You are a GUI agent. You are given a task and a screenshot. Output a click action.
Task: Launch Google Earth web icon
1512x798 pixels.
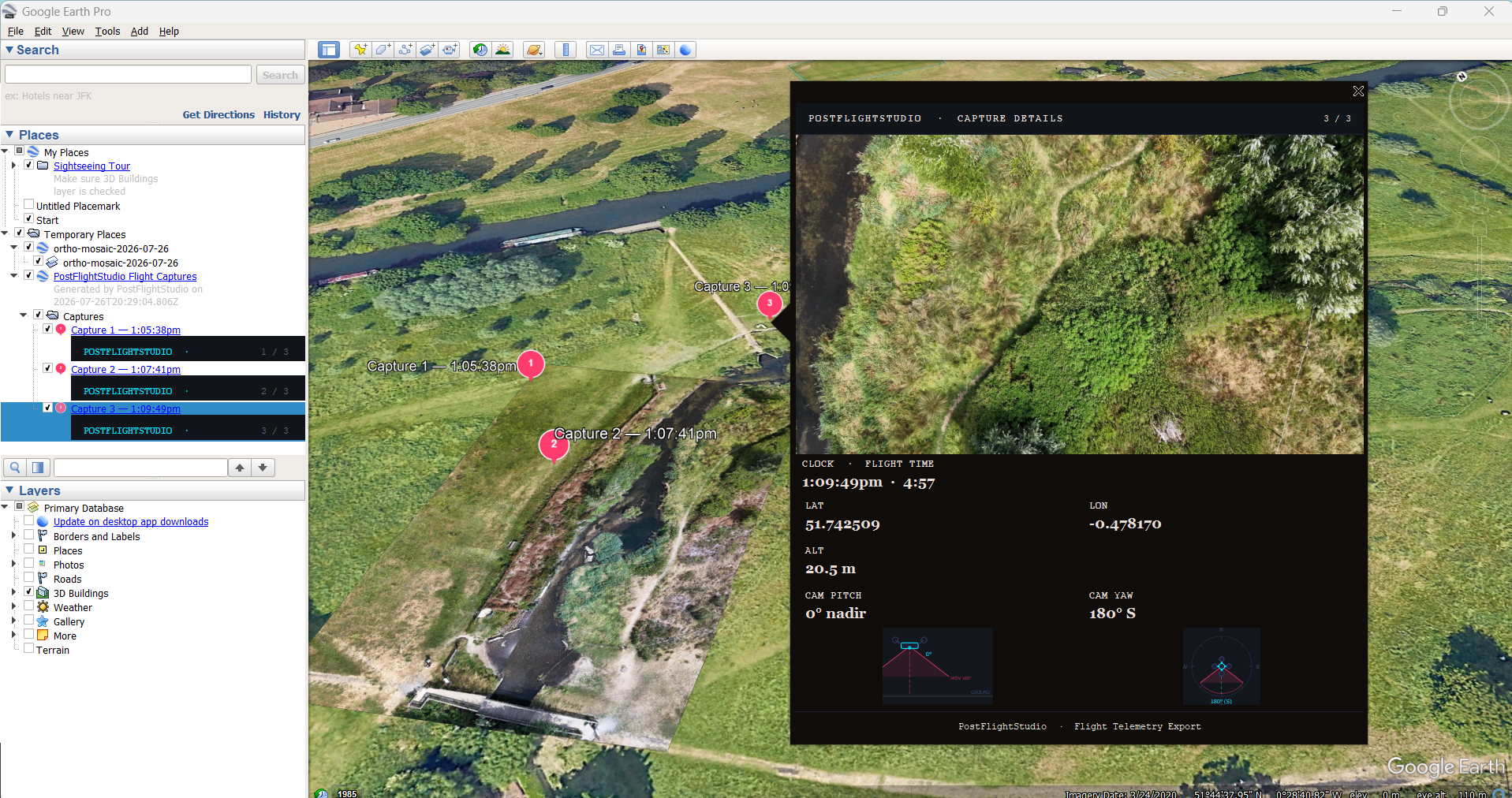point(685,50)
